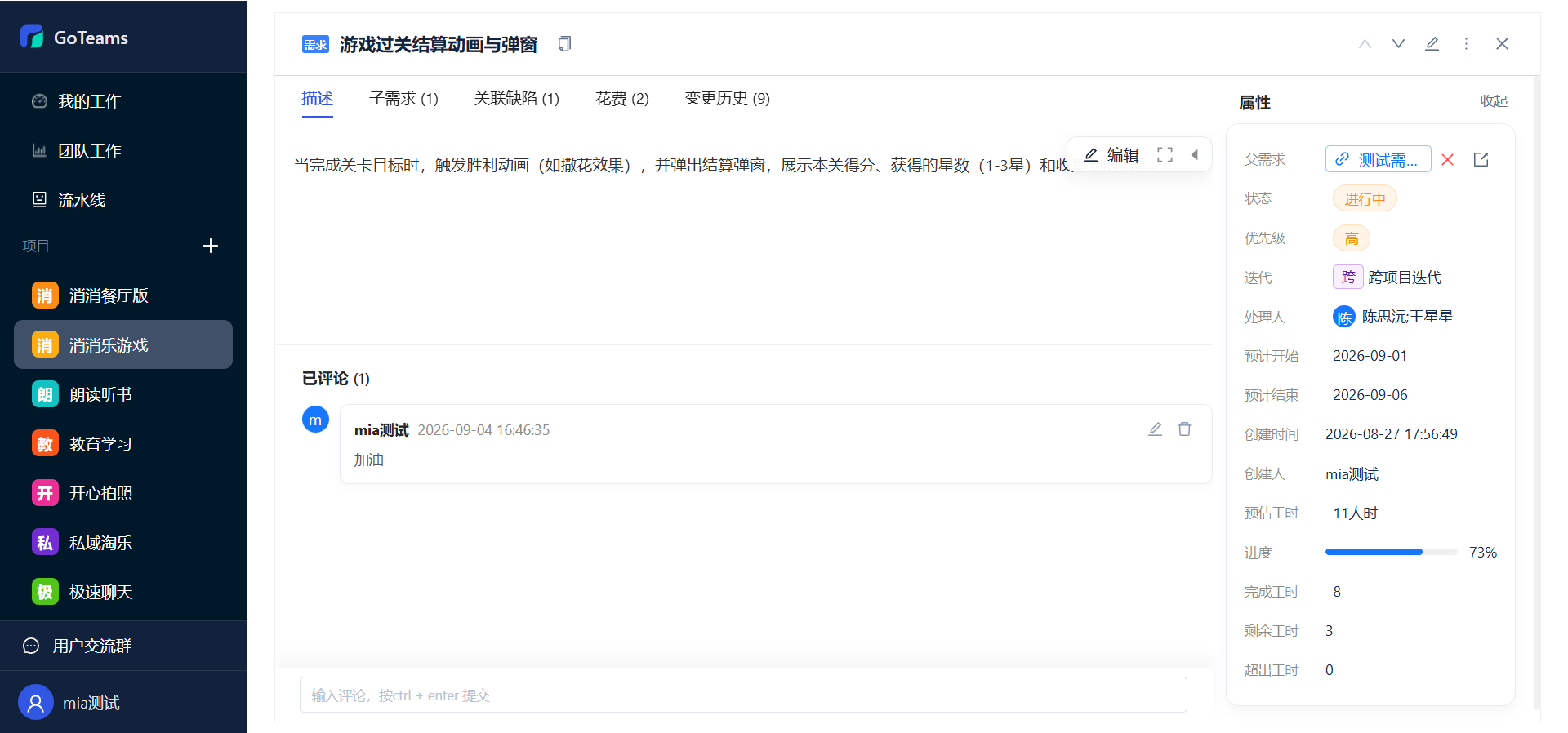Switch to the 变更历史 (9) tab

coord(727,98)
